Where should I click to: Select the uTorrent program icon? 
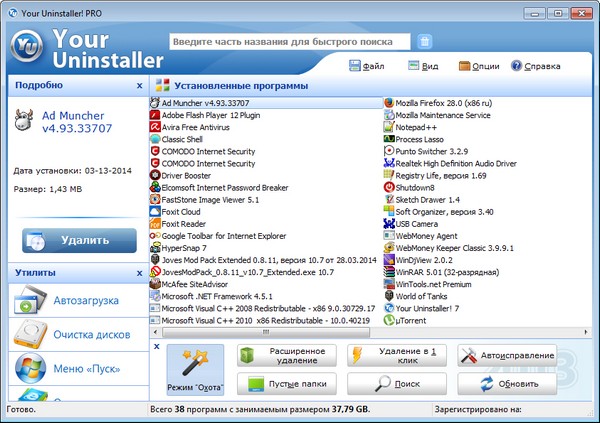click(388, 322)
